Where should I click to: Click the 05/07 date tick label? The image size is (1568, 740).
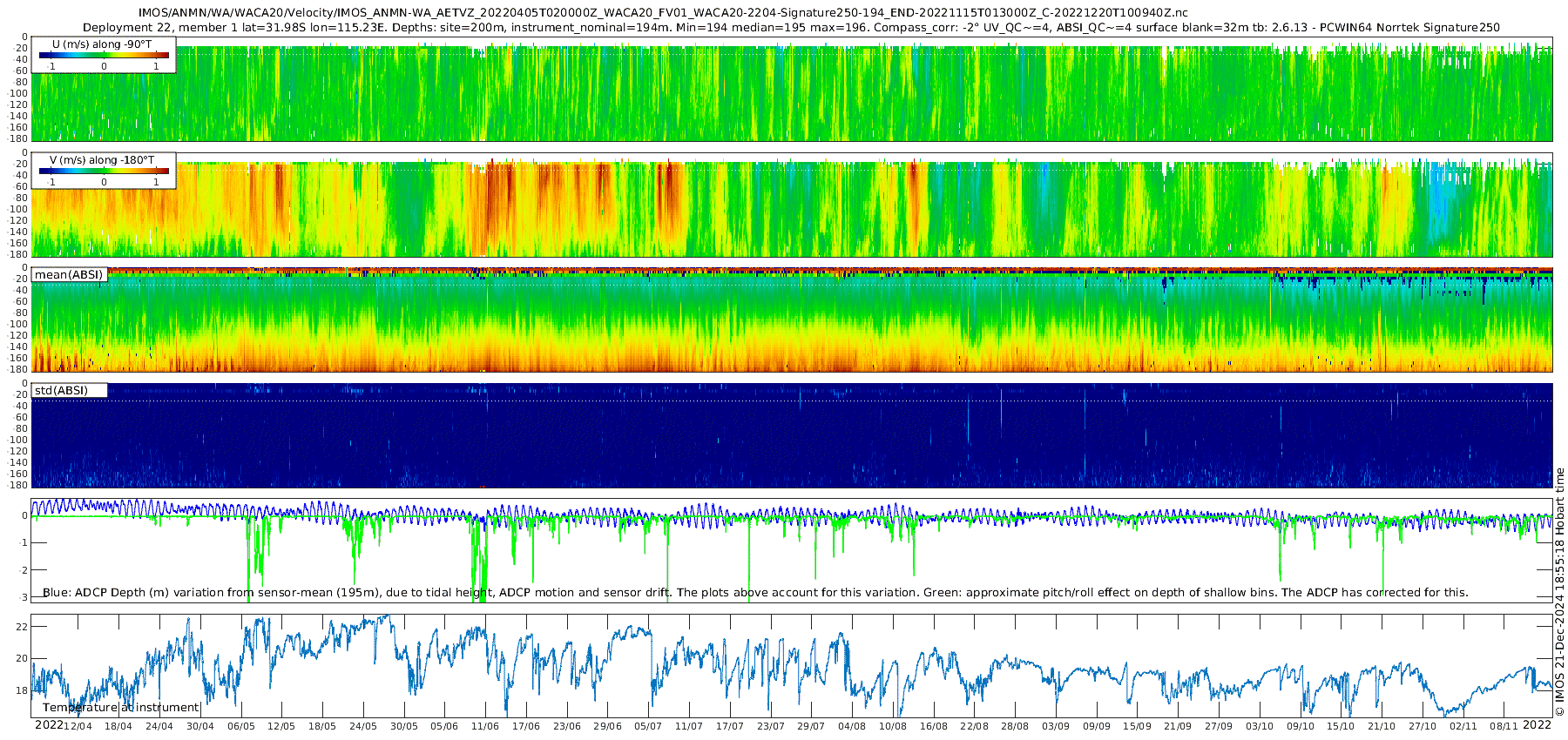[648, 726]
